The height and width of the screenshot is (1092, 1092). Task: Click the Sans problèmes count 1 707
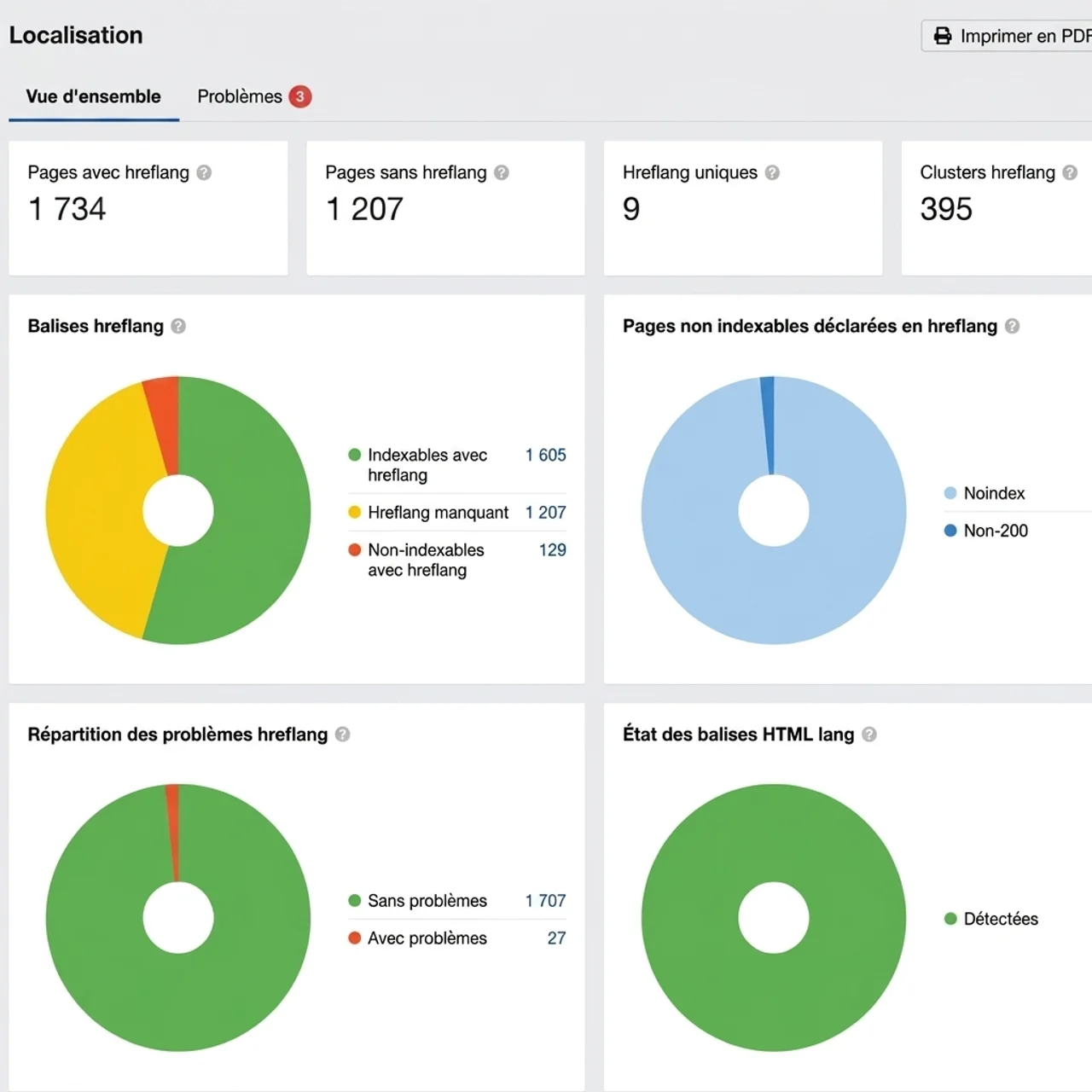(x=546, y=901)
